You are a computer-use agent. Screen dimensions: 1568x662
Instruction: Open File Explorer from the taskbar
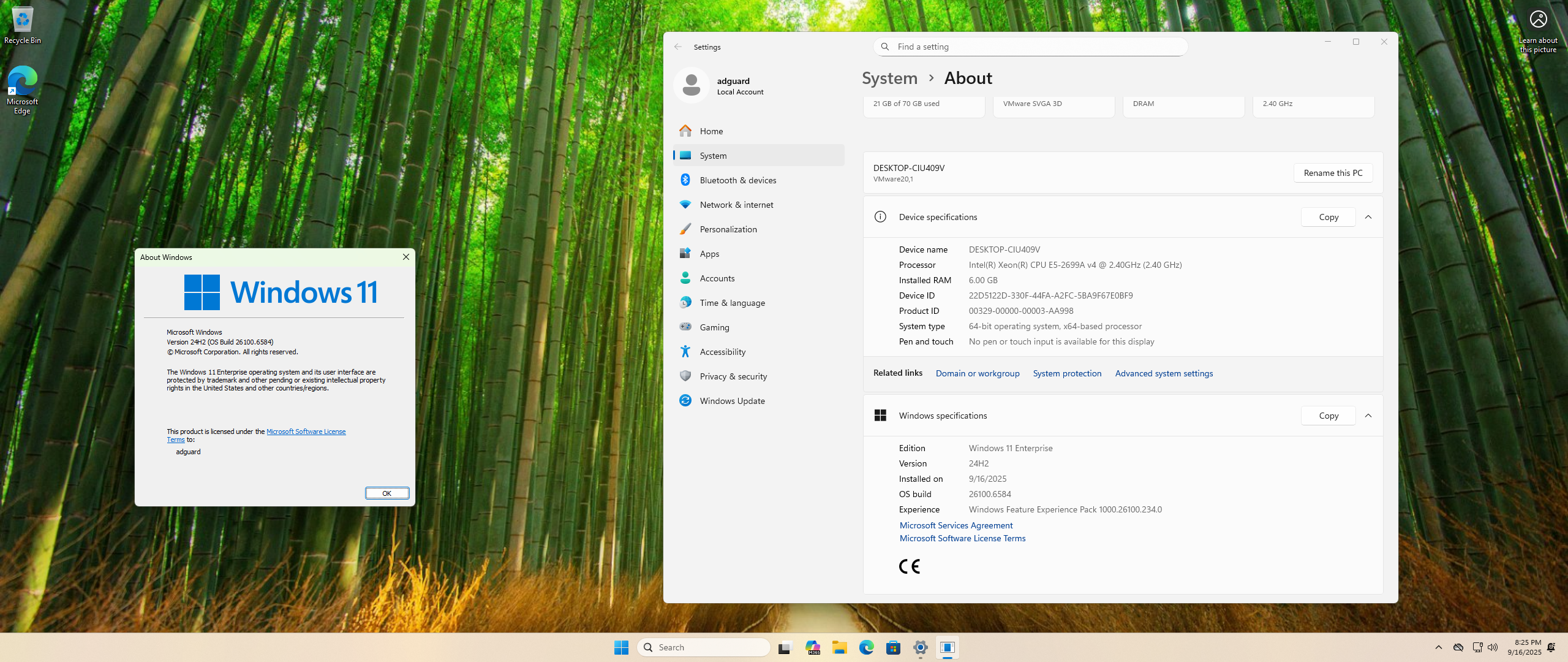coord(840,647)
